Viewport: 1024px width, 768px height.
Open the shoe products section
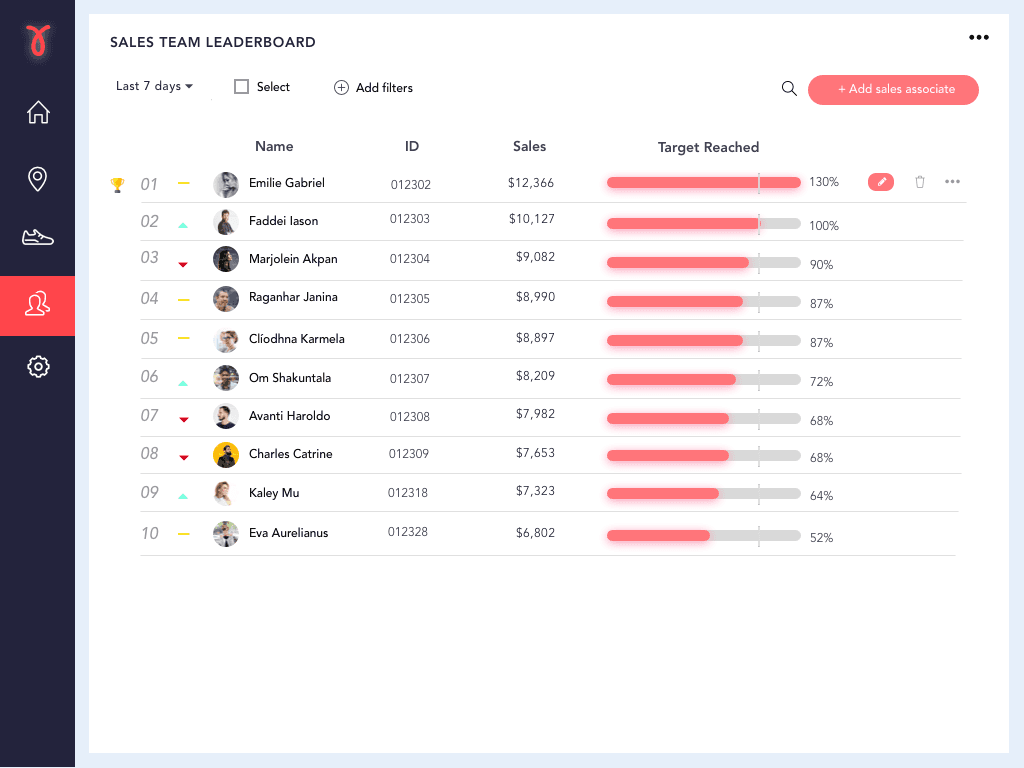37,237
